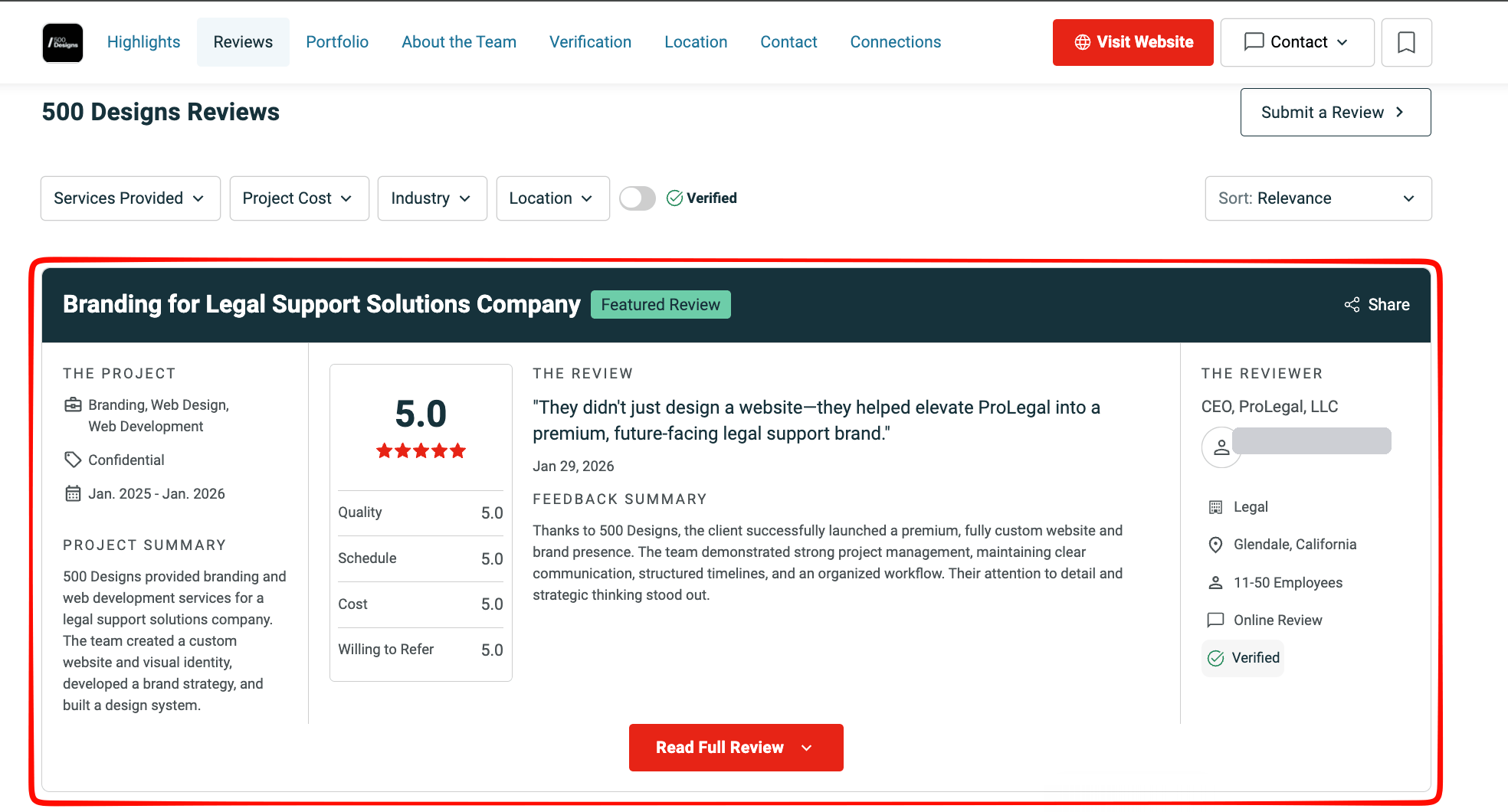Click the checkmark icon in reviewer Verified badge

(x=1216, y=658)
